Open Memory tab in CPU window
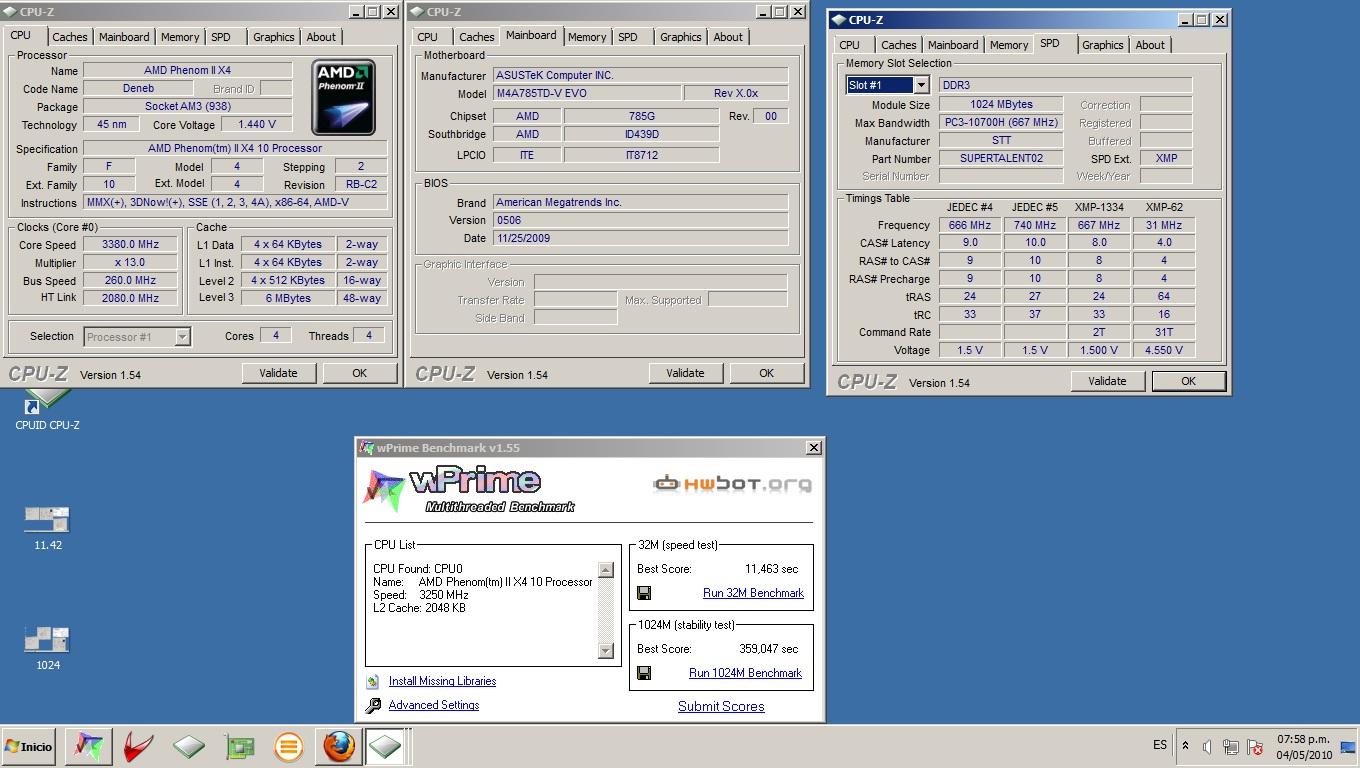1360x768 pixels. (x=180, y=37)
